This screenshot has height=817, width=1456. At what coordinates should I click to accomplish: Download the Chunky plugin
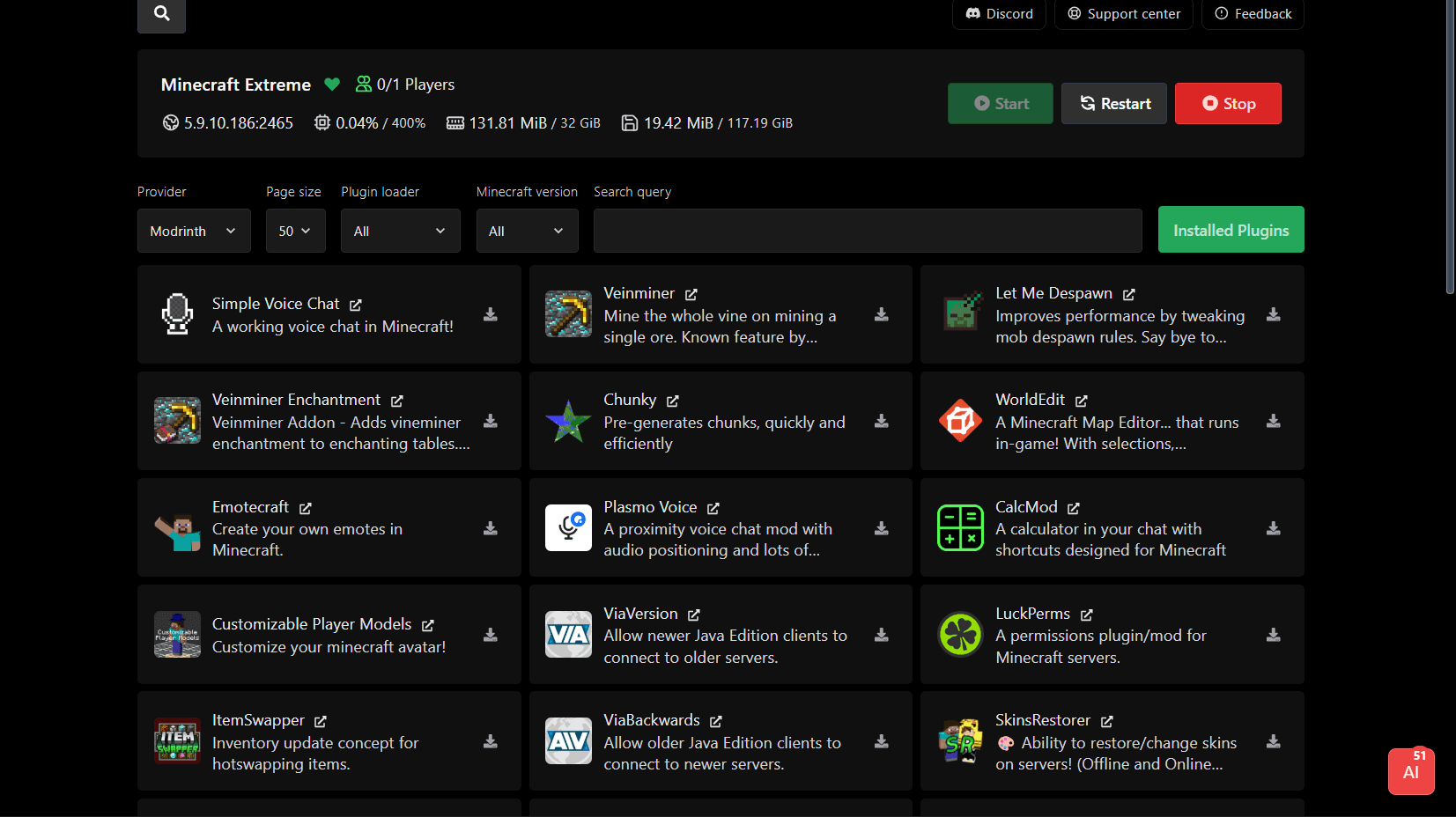[x=881, y=421]
